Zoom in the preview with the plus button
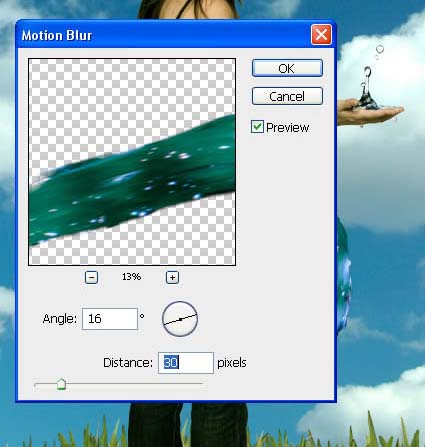Screen dimensions: 425x447 [172, 277]
